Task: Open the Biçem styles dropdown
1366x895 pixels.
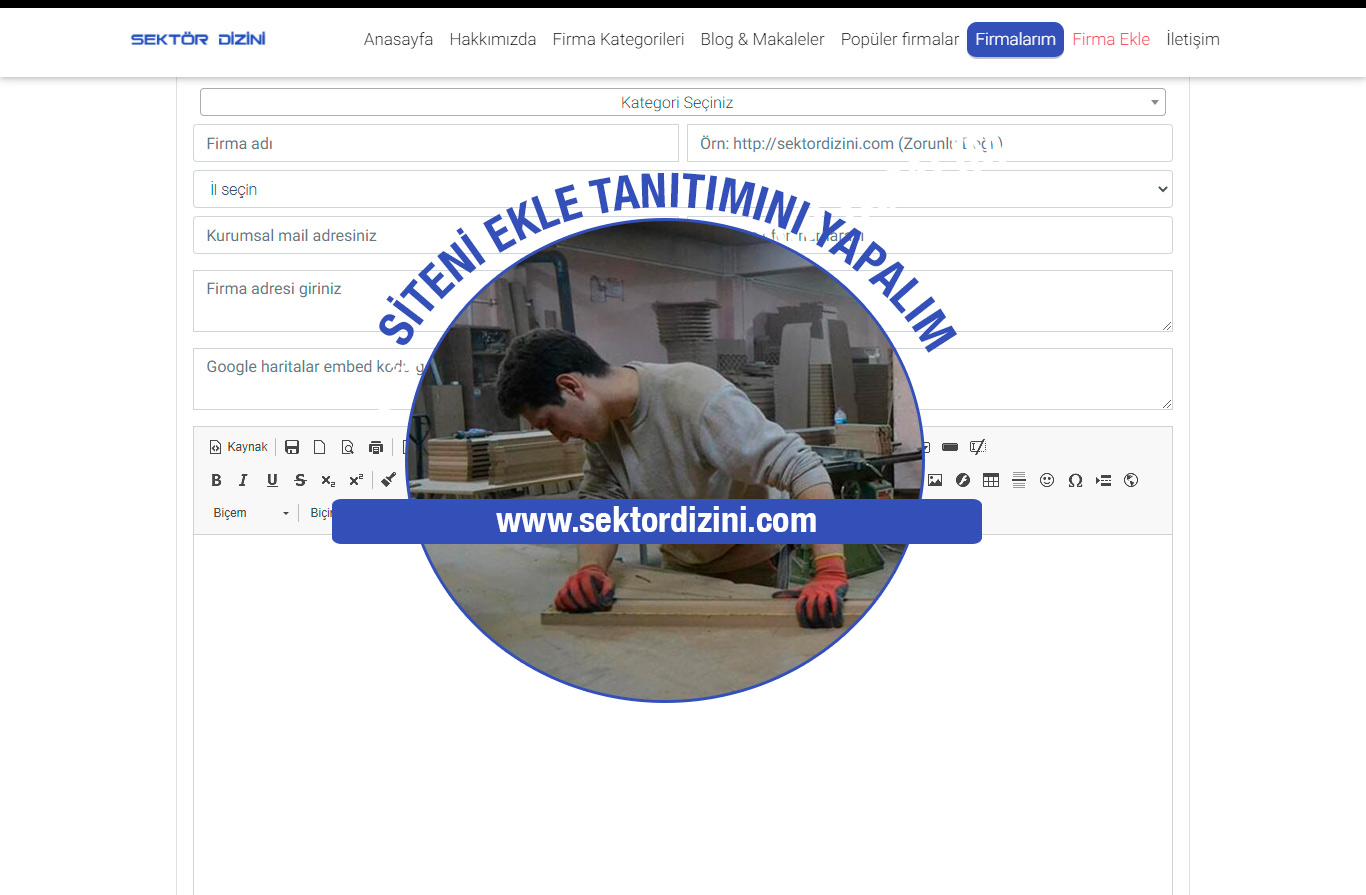Action: pyautogui.click(x=250, y=513)
